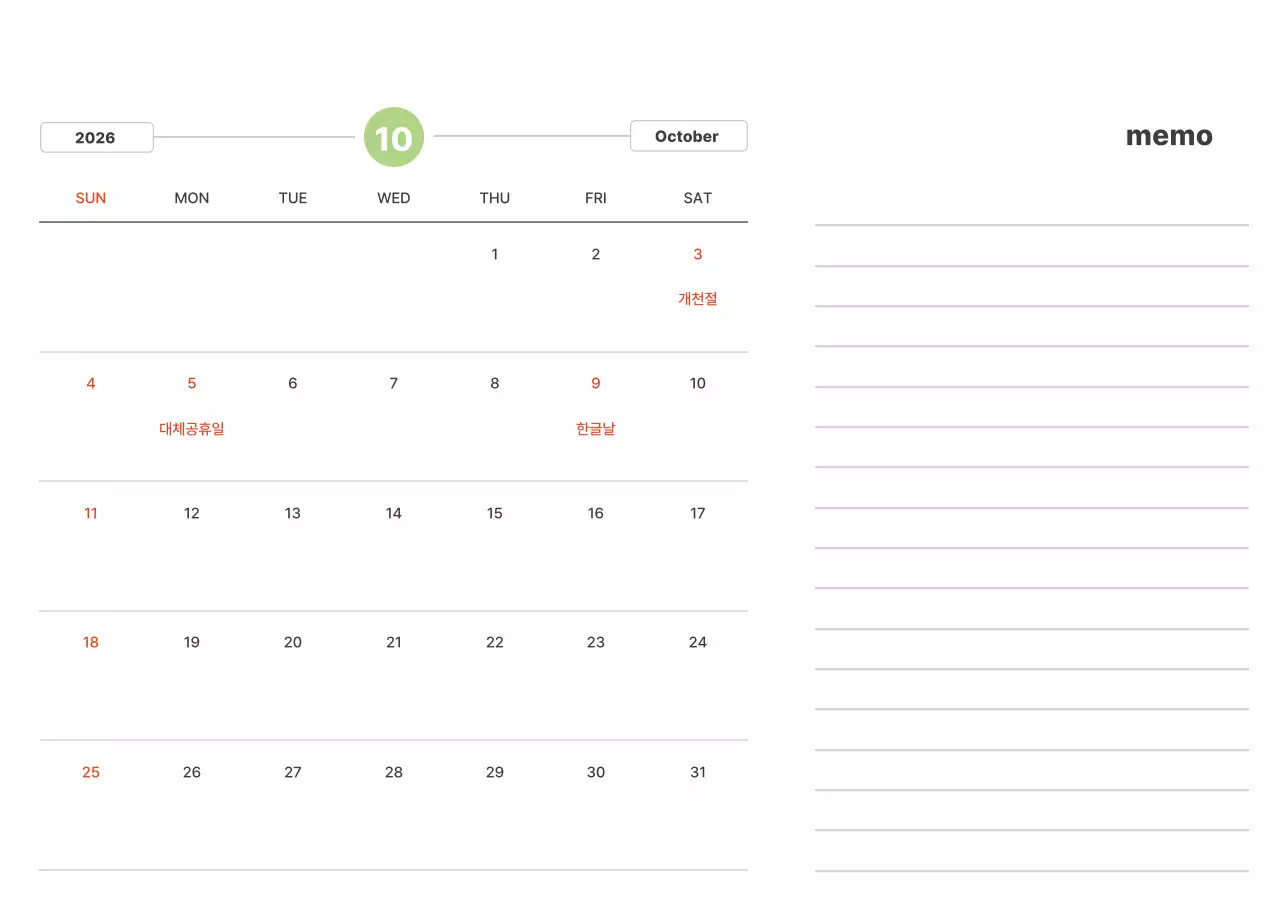
Task: Select Monday the 12th
Action: 192,513
